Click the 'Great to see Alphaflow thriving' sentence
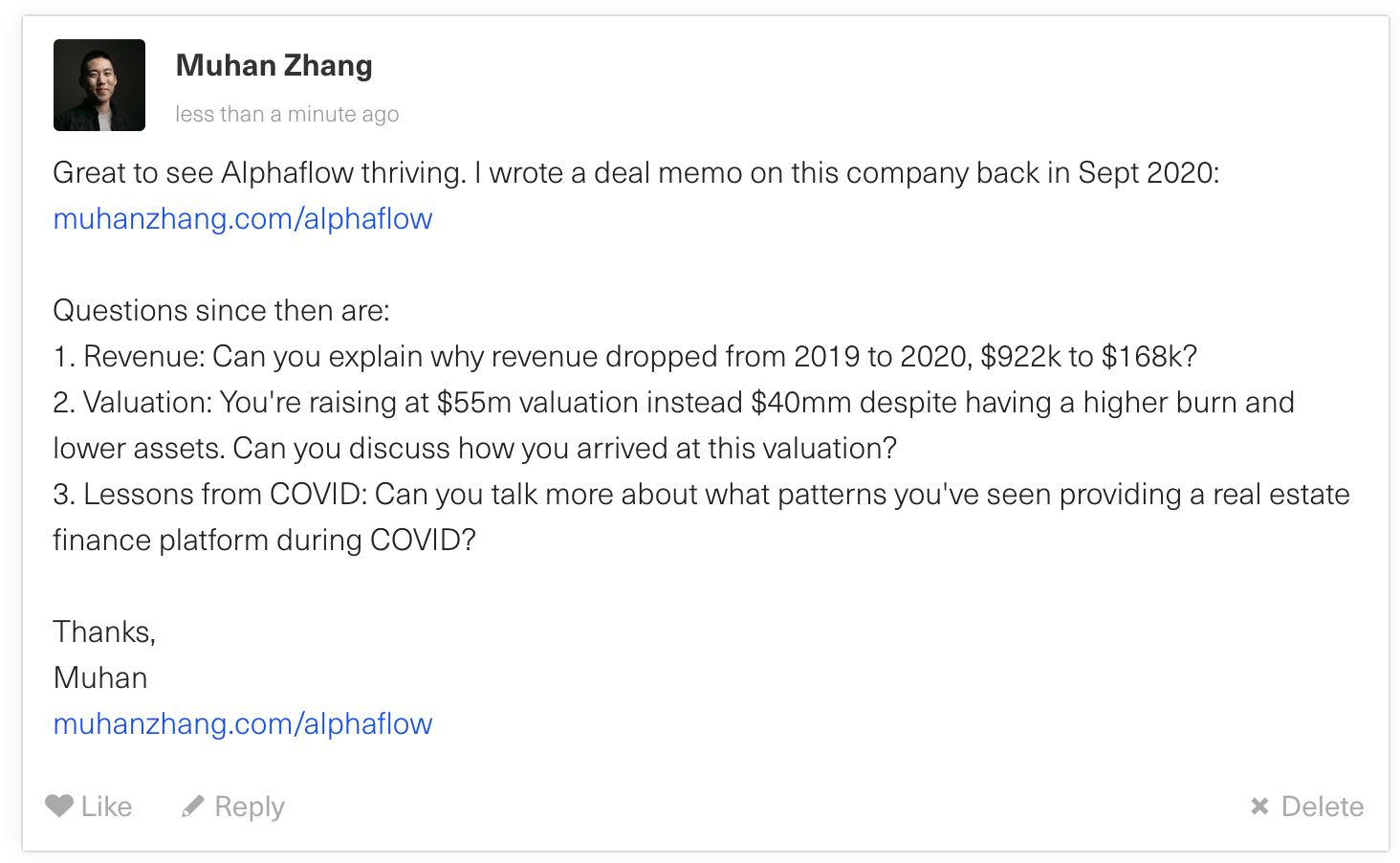The height and width of the screenshot is (863, 1400). pyautogui.click(x=259, y=172)
